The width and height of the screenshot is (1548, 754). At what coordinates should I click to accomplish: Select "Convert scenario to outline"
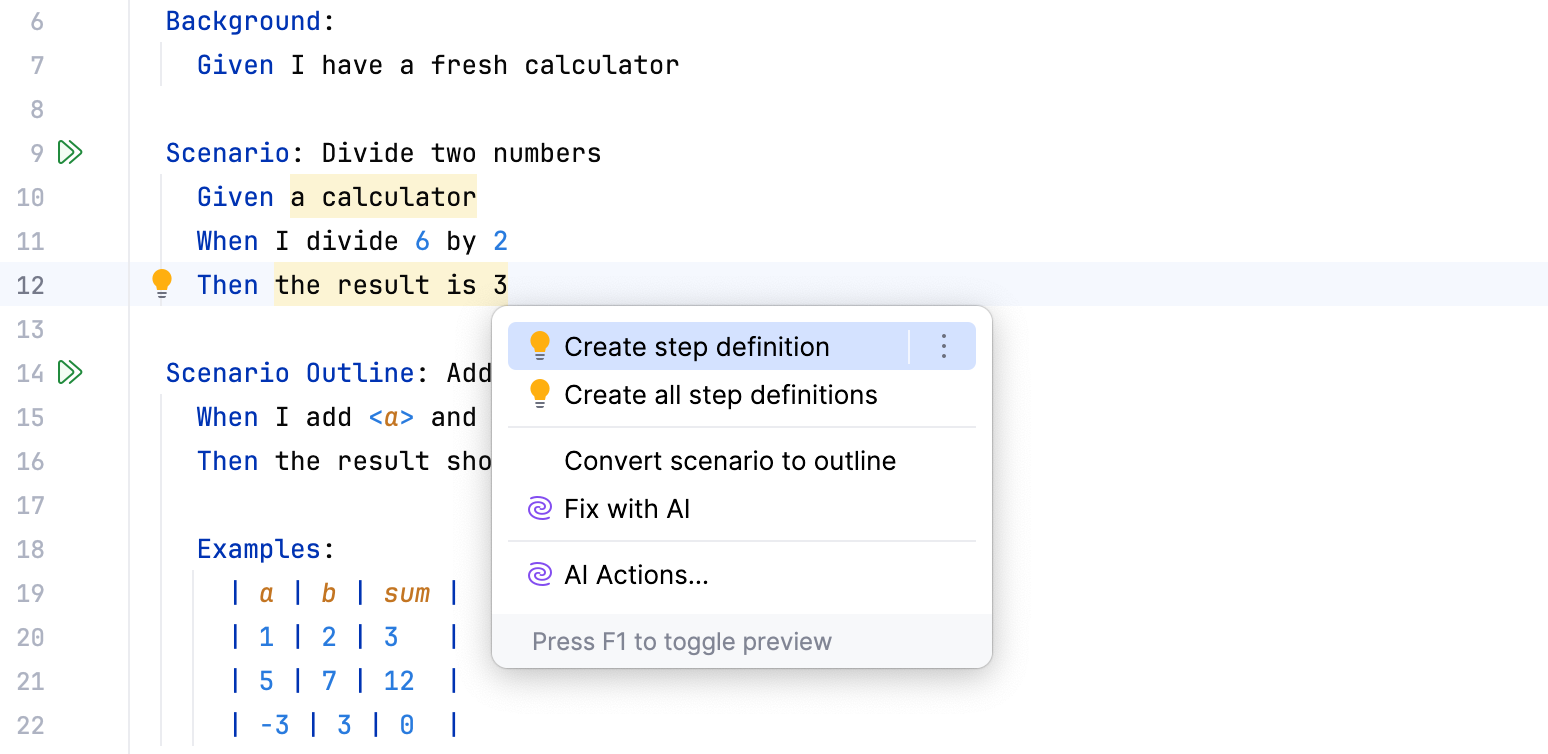coord(730,460)
